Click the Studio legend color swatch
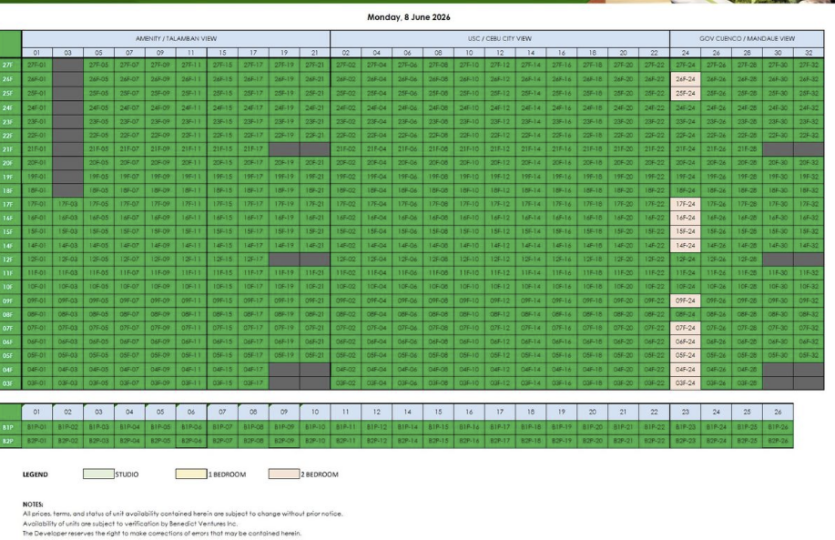Image resolution: width=835 pixels, height=540 pixels. 99,473
